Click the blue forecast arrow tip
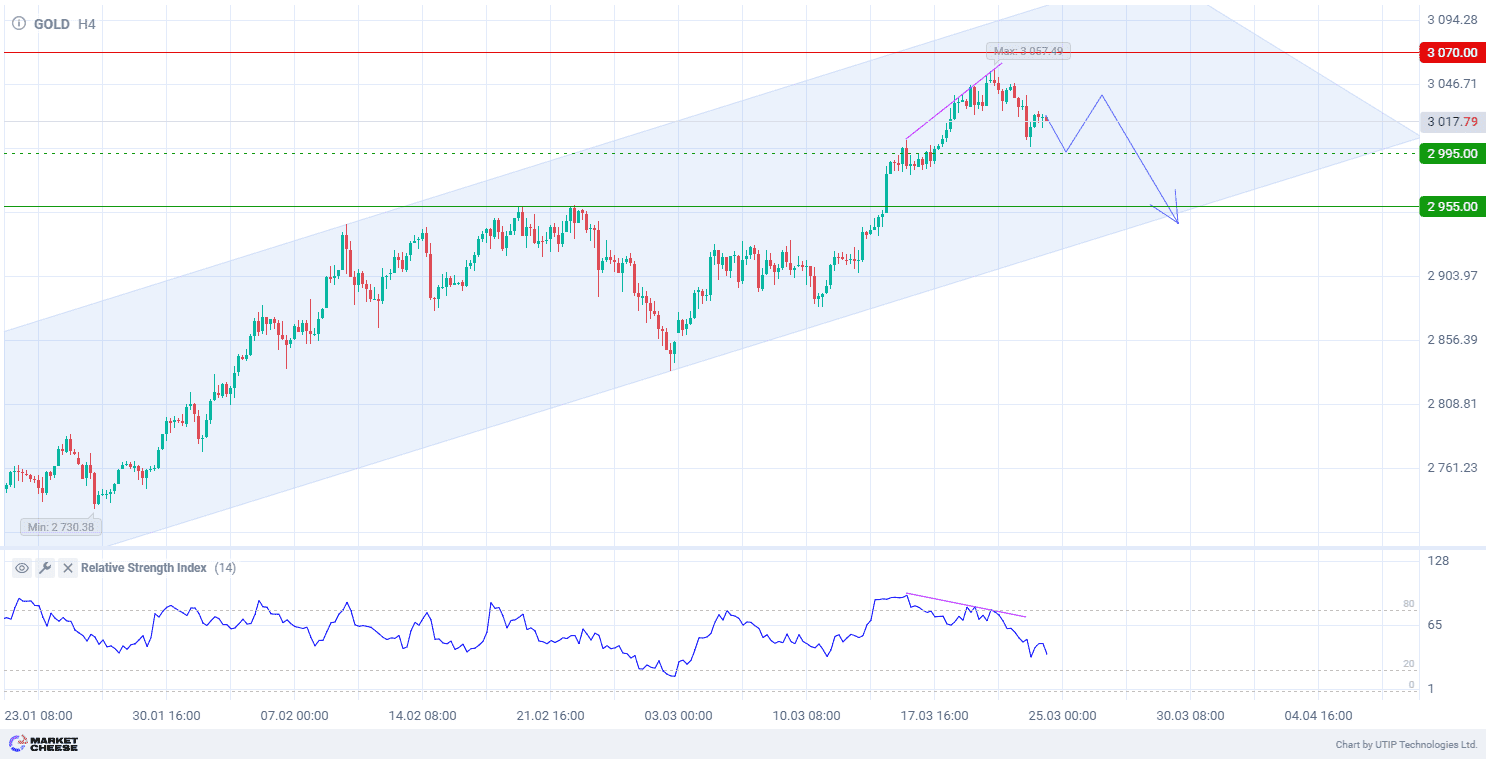 click(1178, 222)
